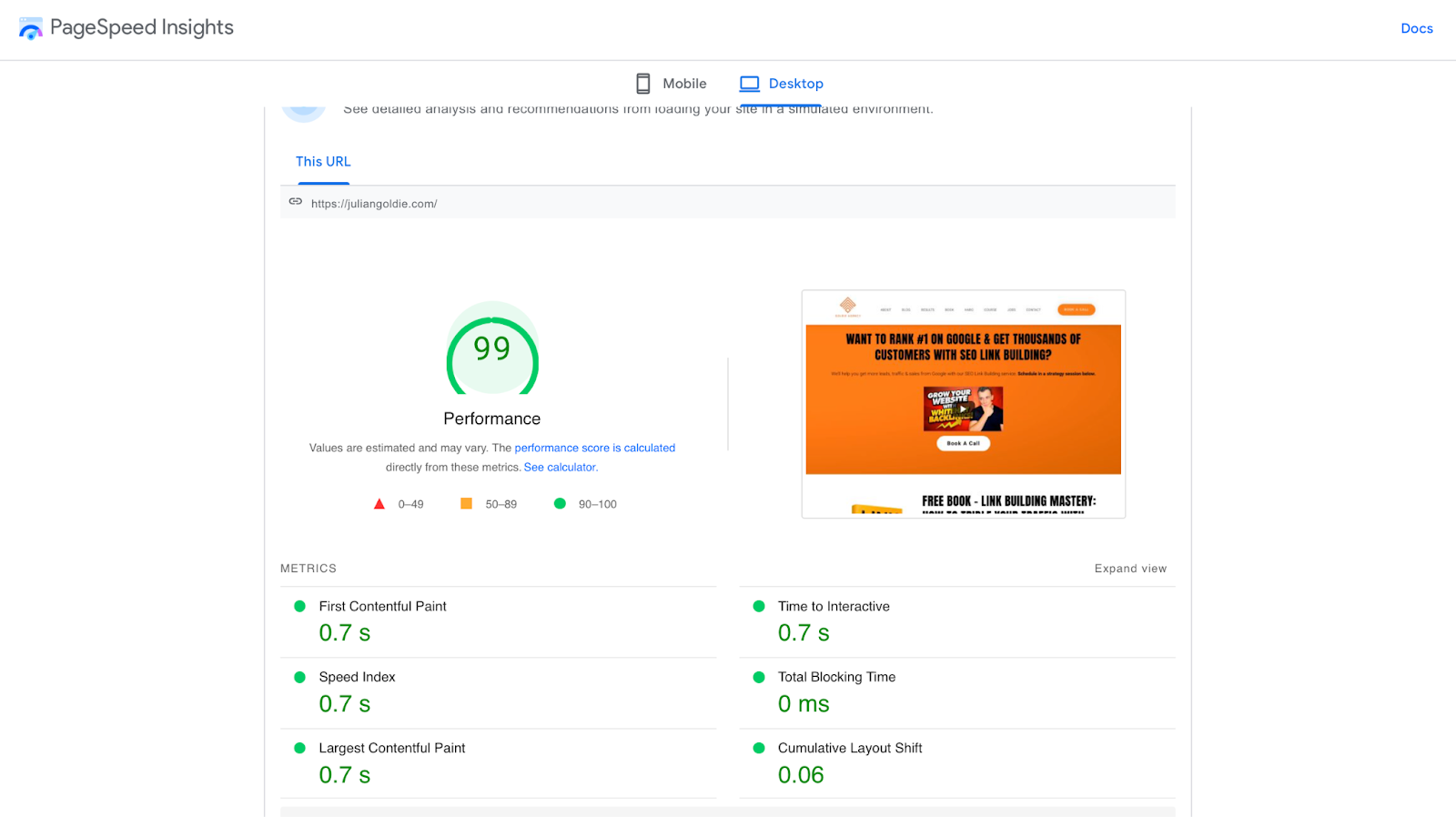
Task: Click the Cumulative Layout Shift green status dot
Action: pyautogui.click(x=759, y=748)
